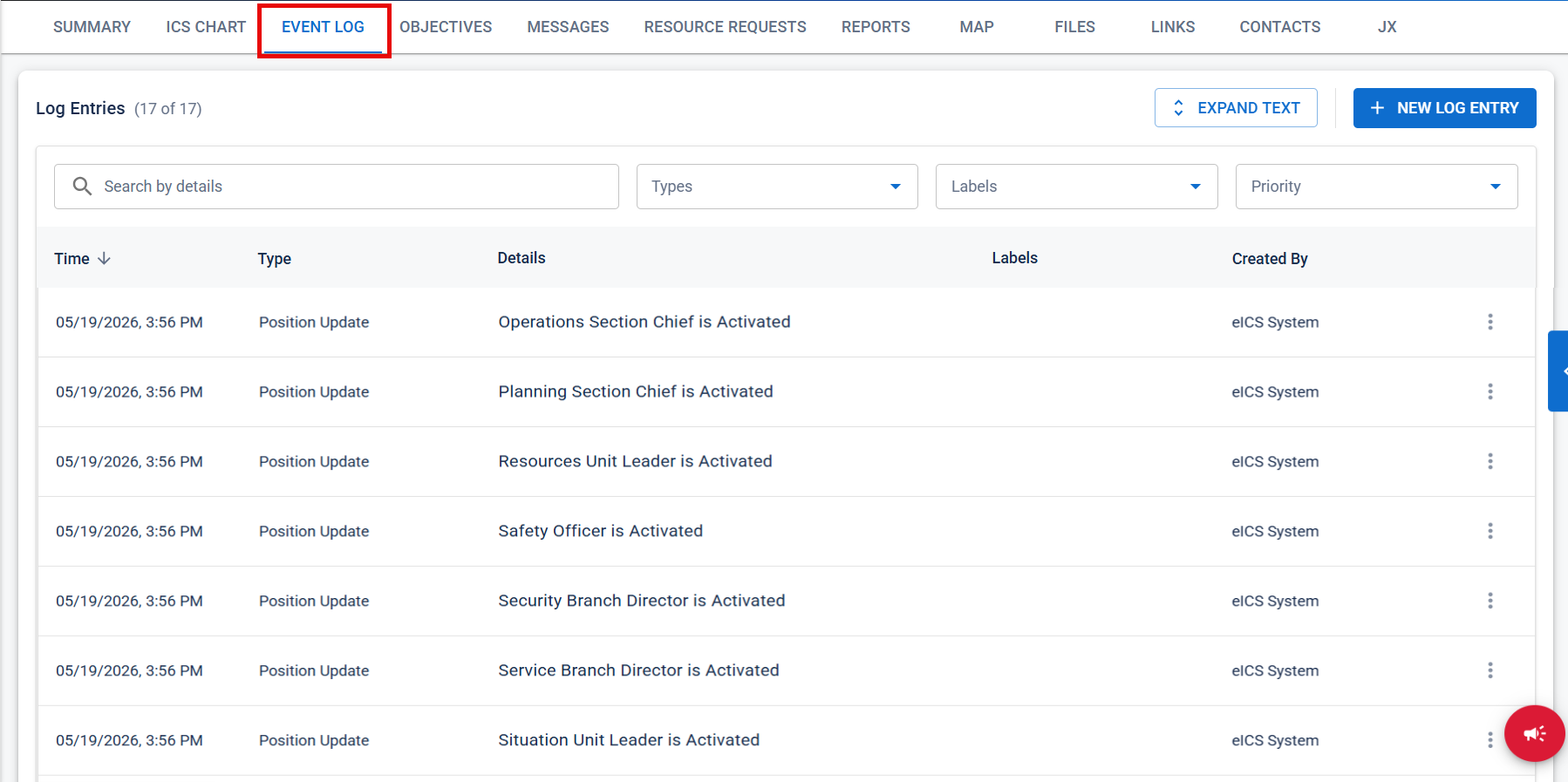Switch to the ICS Chart tab
The height and width of the screenshot is (782, 1568).
click(206, 27)
